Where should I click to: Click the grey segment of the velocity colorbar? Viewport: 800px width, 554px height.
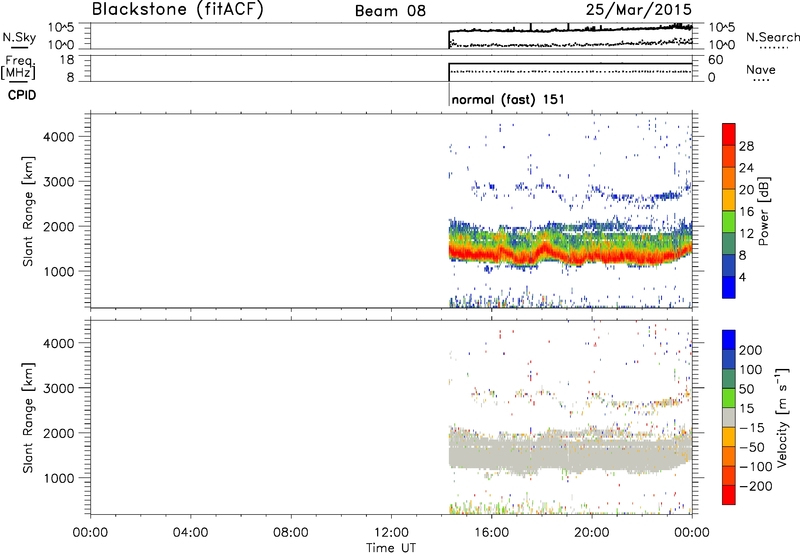(x=729, y=417)
